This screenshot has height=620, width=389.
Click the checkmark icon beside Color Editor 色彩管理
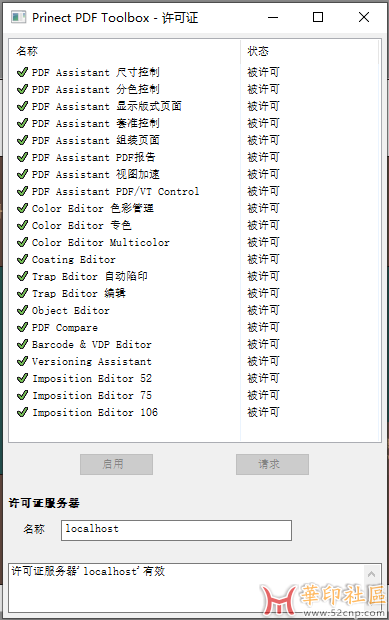(x=22, y=208)
